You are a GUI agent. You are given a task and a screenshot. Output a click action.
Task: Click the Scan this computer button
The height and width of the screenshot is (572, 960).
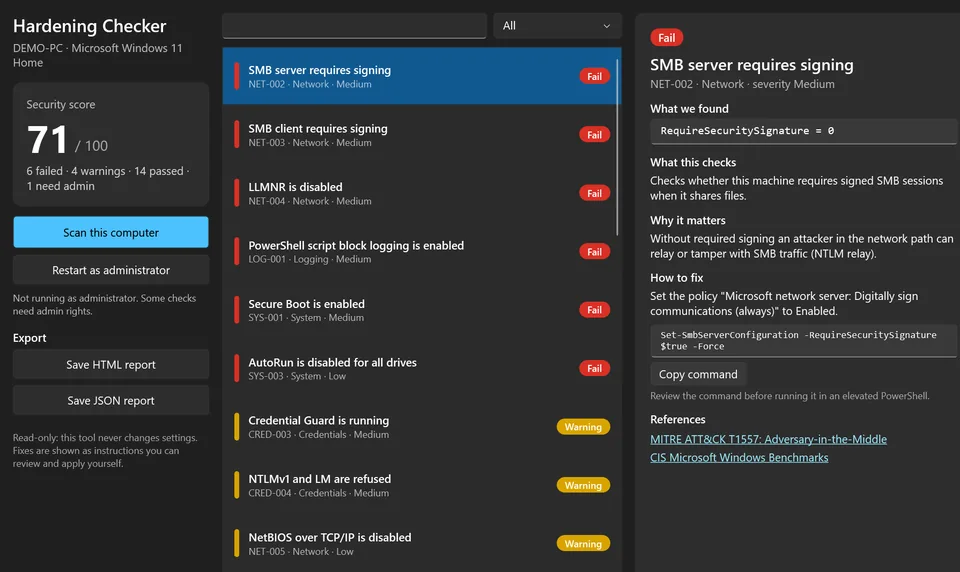tap(111, 232)
